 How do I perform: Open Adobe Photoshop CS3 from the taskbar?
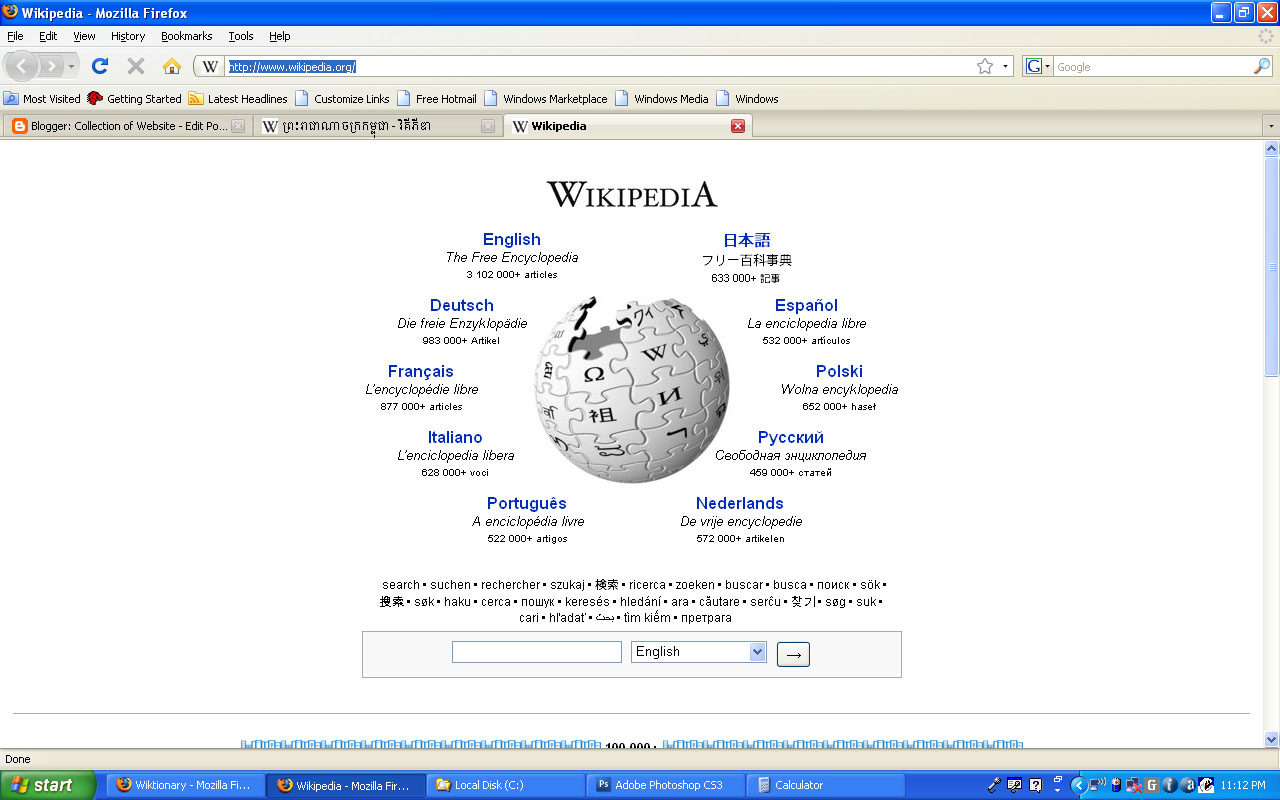[x=665, y=785]
